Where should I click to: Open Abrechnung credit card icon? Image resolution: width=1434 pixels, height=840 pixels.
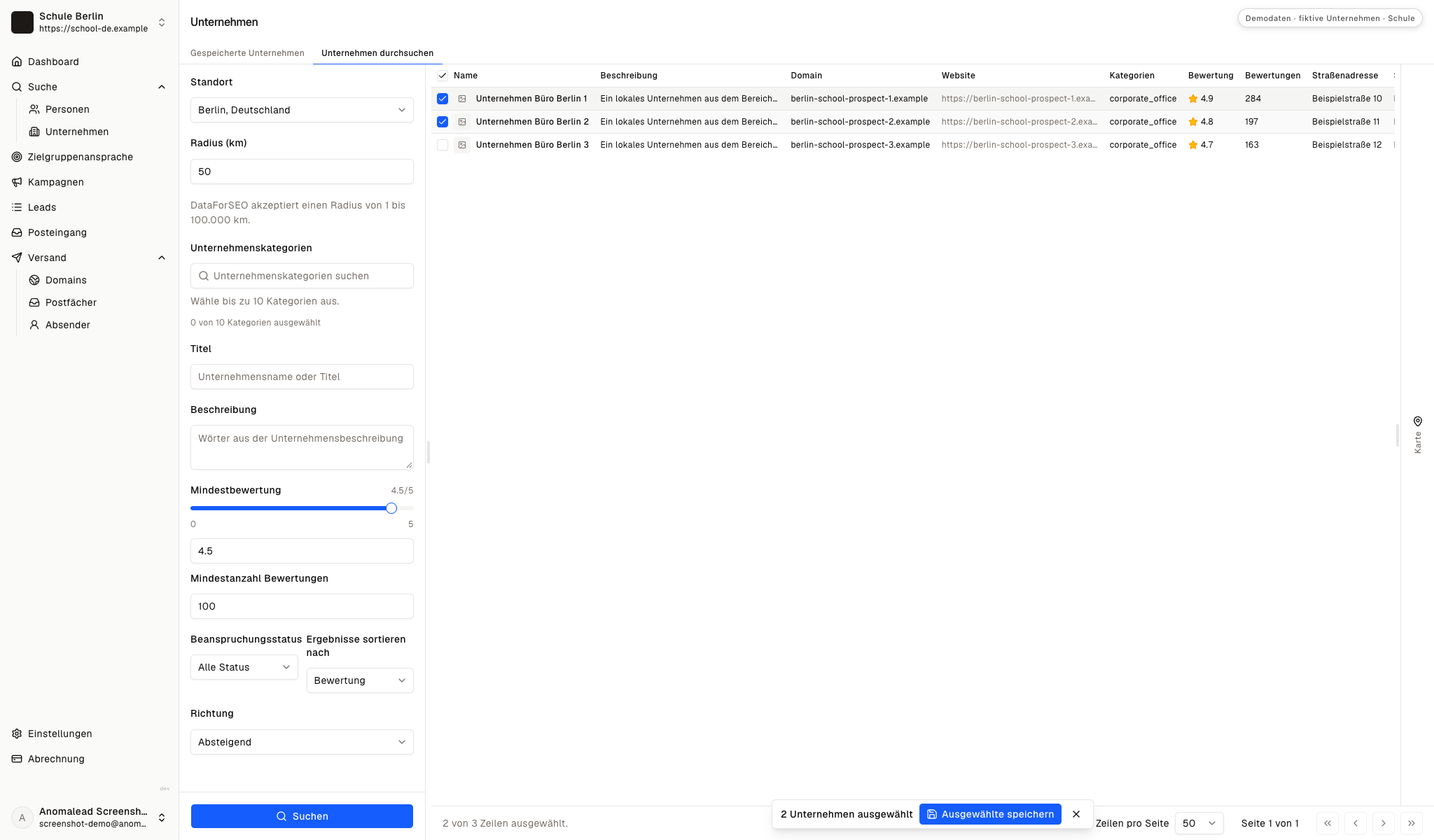(x=17, y=759)
